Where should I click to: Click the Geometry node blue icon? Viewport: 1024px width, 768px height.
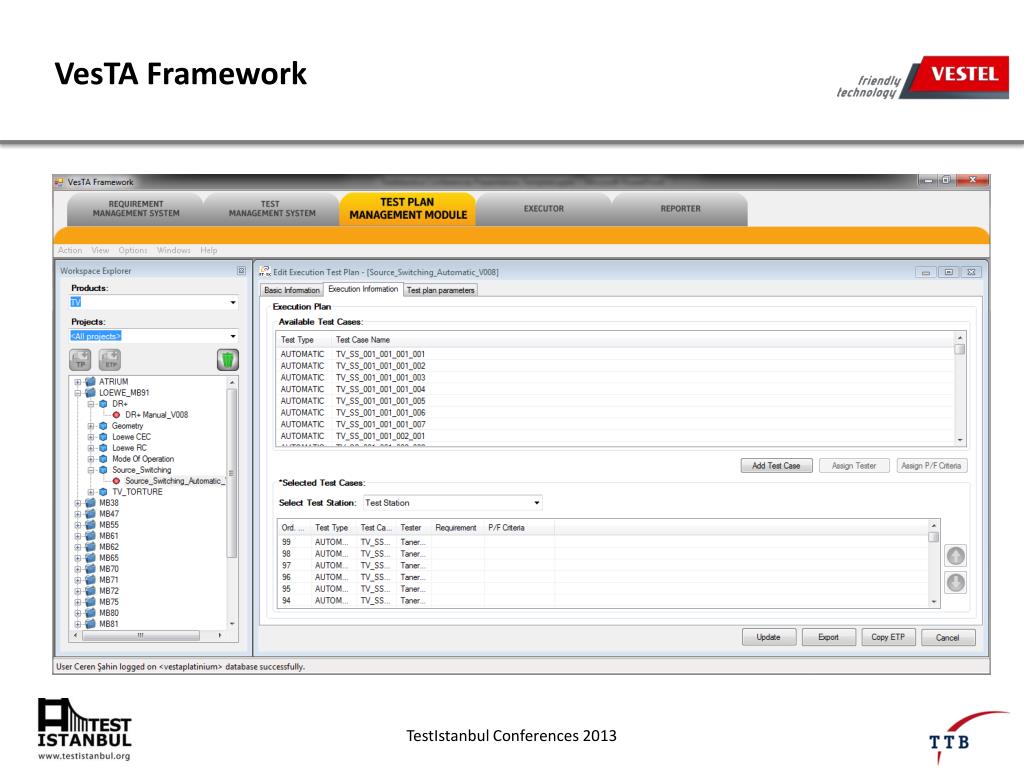point(103,426)
